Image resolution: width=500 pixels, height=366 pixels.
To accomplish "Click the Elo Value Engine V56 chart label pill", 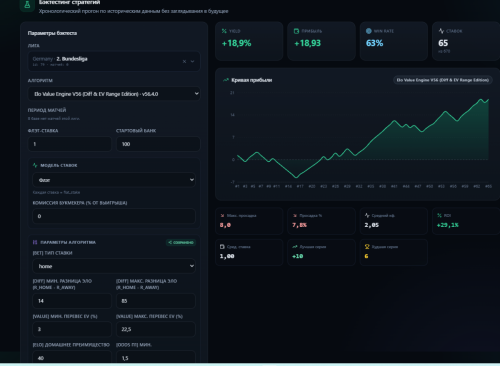I will click(x=443, y=80).
